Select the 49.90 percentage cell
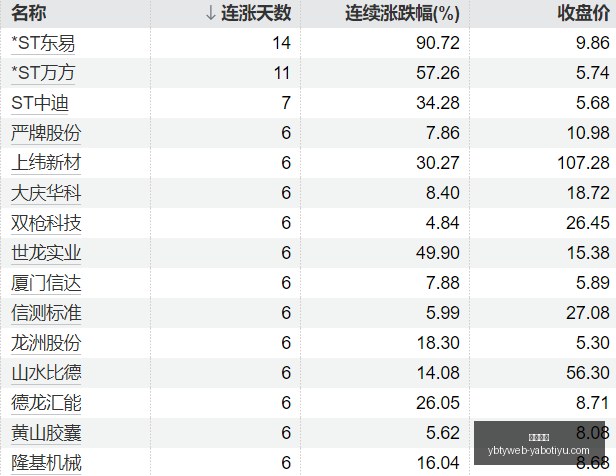616x476 pixels. point(438,253)
